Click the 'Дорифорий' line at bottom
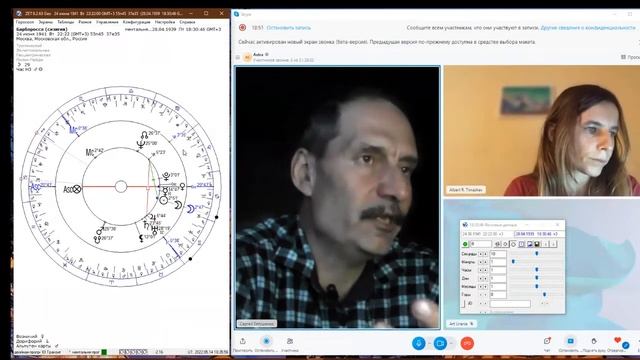 (x=32, y=341)
